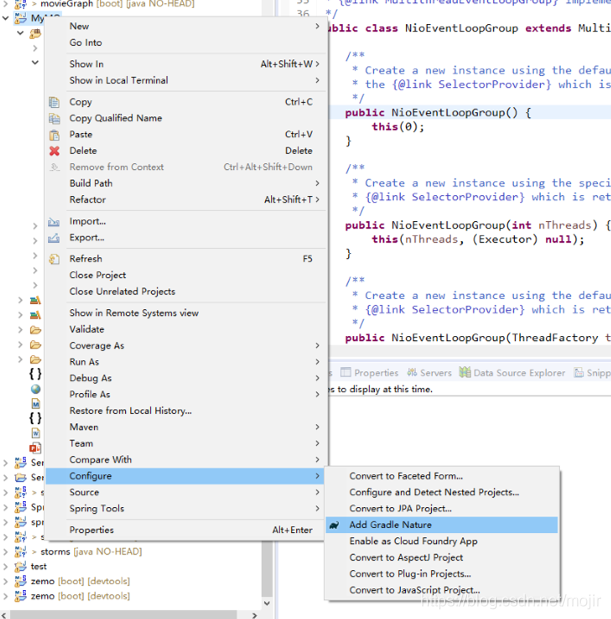This screenshot has width=611, height=619.
Task: Click the movieGraph project icon
Action: tap(21, 4)
